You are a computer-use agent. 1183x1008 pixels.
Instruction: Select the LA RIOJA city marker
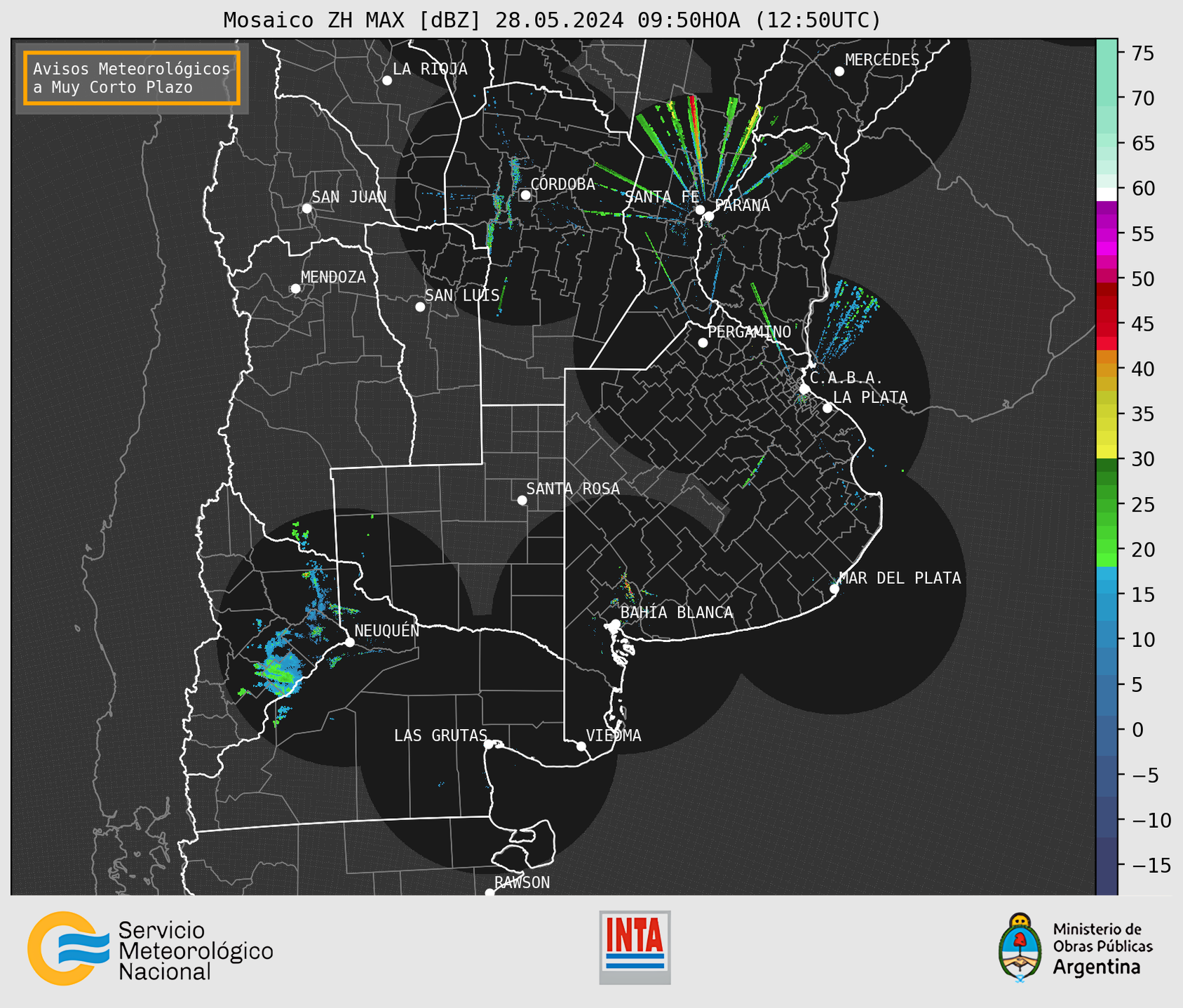(387, 81)
